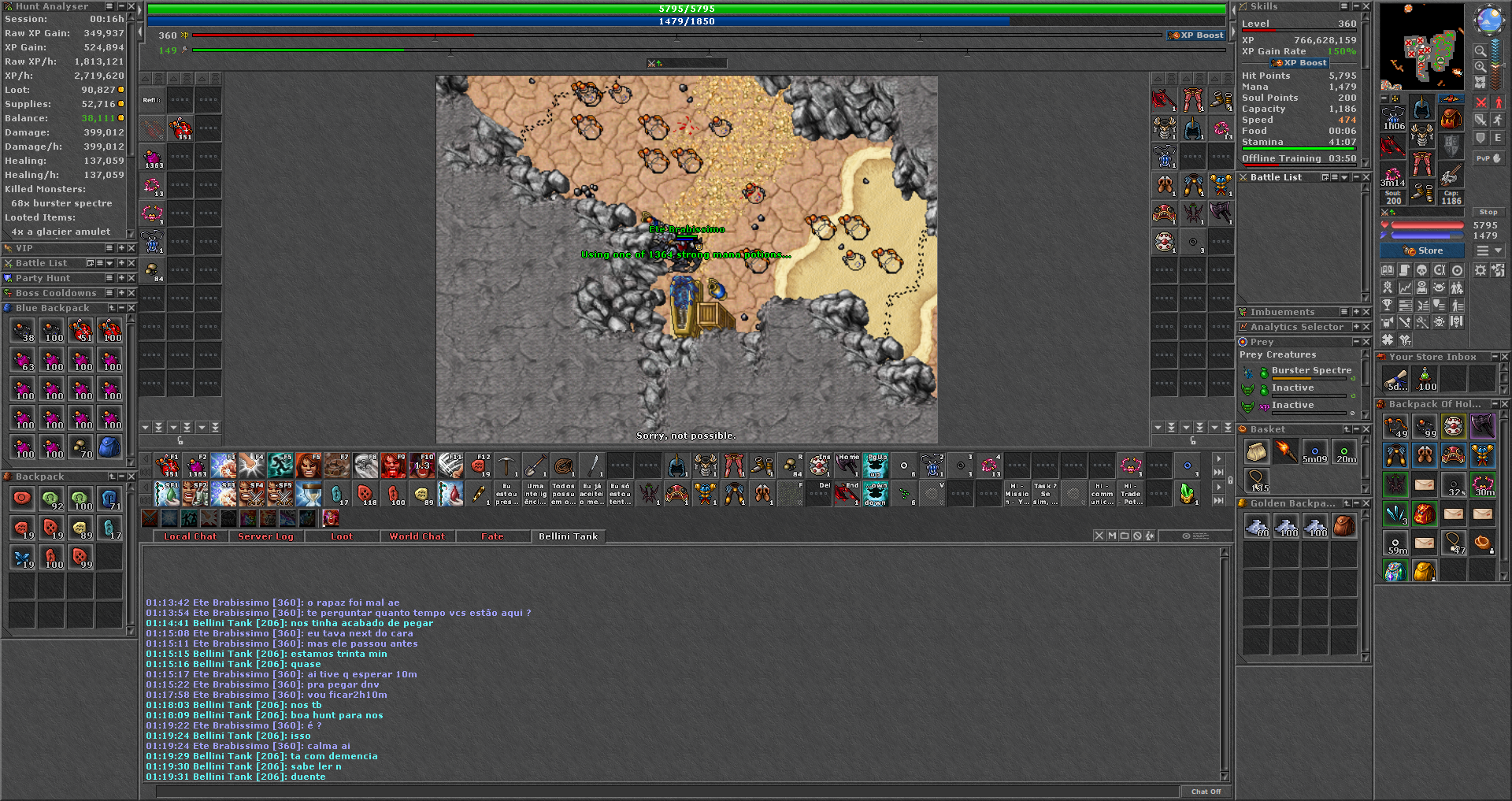Enable defensive fight mode (shield)
This screenshot has width=1512, height=801.
(1481, 137)
